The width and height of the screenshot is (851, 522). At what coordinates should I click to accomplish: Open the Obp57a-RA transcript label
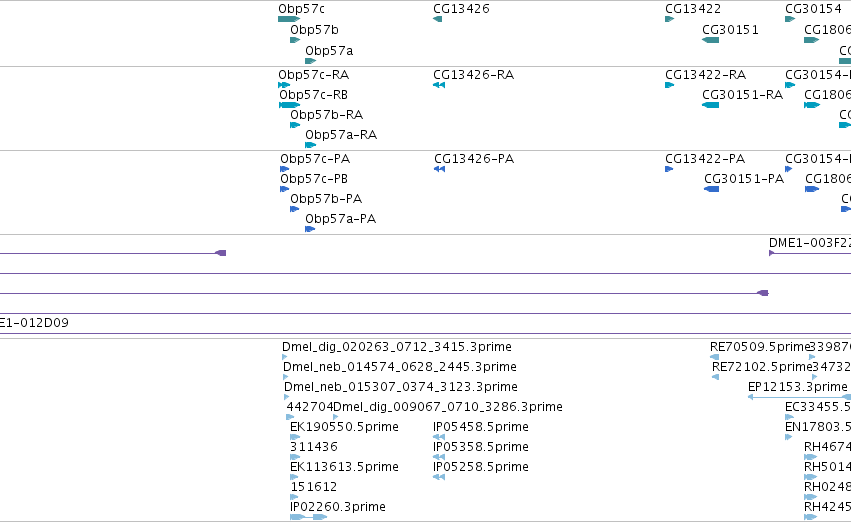click(x=341, y=135)
